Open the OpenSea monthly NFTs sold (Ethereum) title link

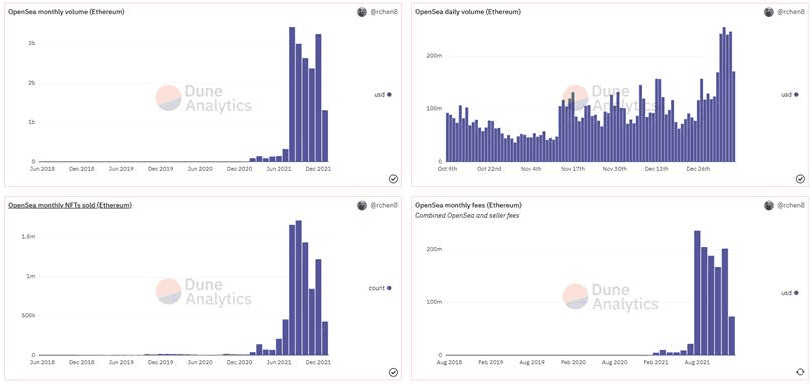(70, 205)
